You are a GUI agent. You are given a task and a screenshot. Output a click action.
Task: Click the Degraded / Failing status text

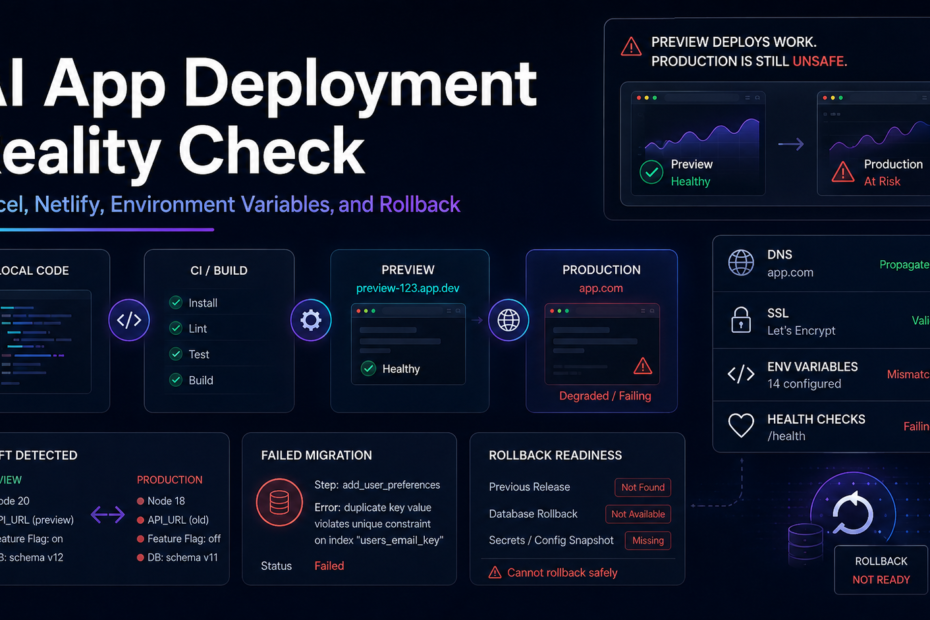click(605, 396)
